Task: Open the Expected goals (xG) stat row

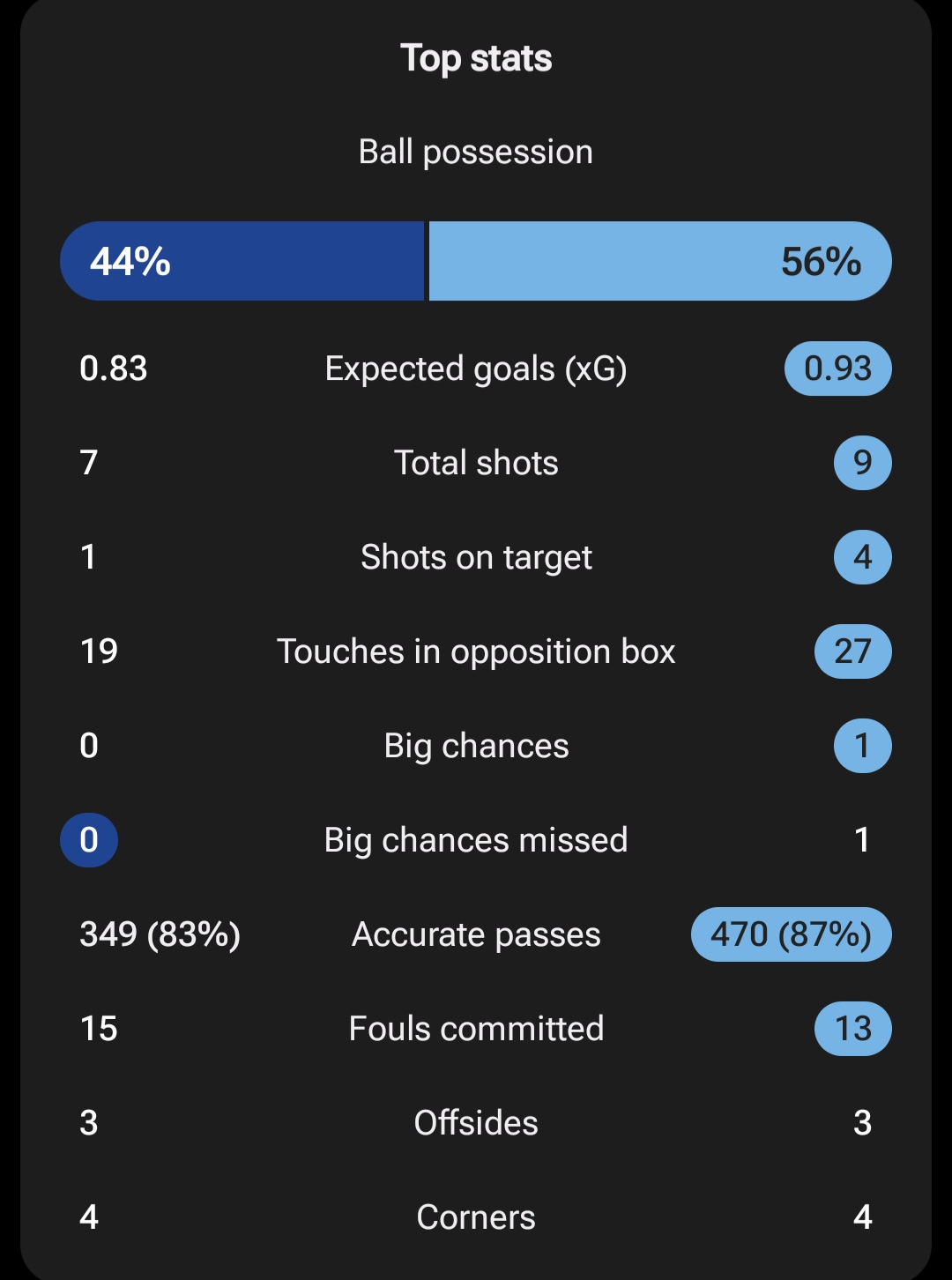Action: pyautogui.click(x=476, y=368)
